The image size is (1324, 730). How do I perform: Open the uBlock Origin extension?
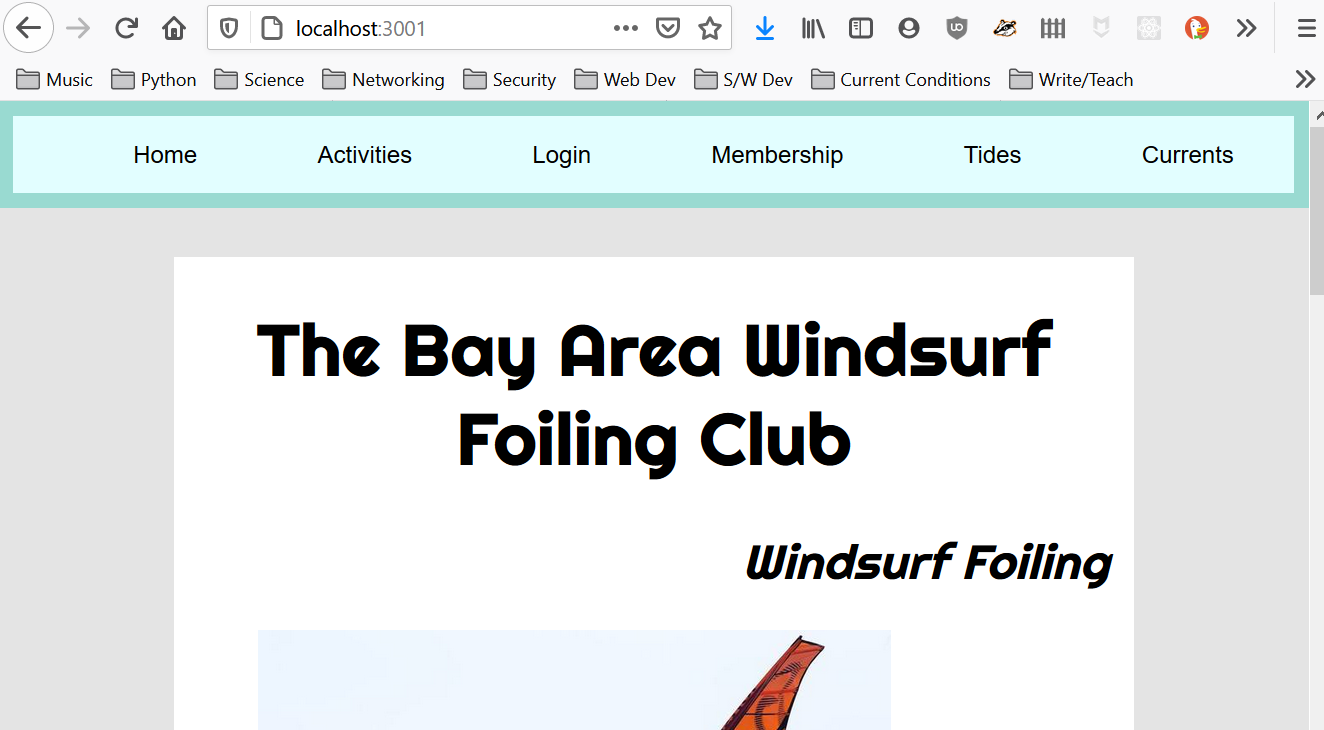click(x=957, y=28)
